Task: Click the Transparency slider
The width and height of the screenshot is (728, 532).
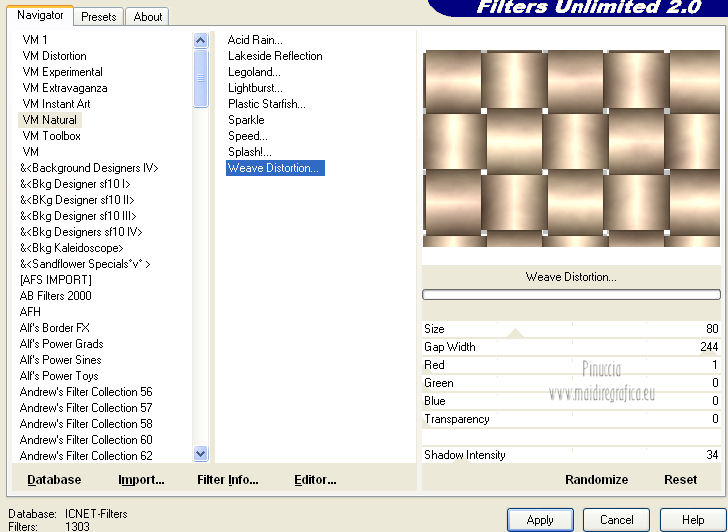Action: (x=572, y=419)
